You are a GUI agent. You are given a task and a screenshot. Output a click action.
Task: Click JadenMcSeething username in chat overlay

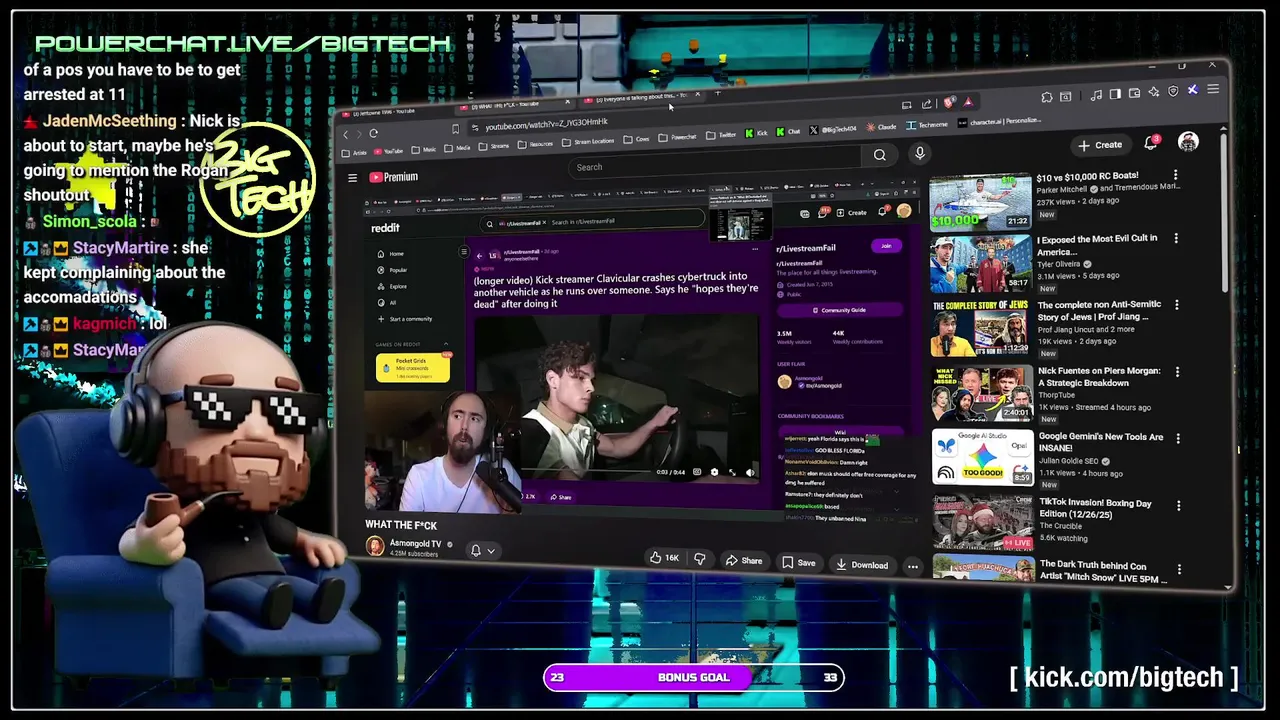[109, 121]
